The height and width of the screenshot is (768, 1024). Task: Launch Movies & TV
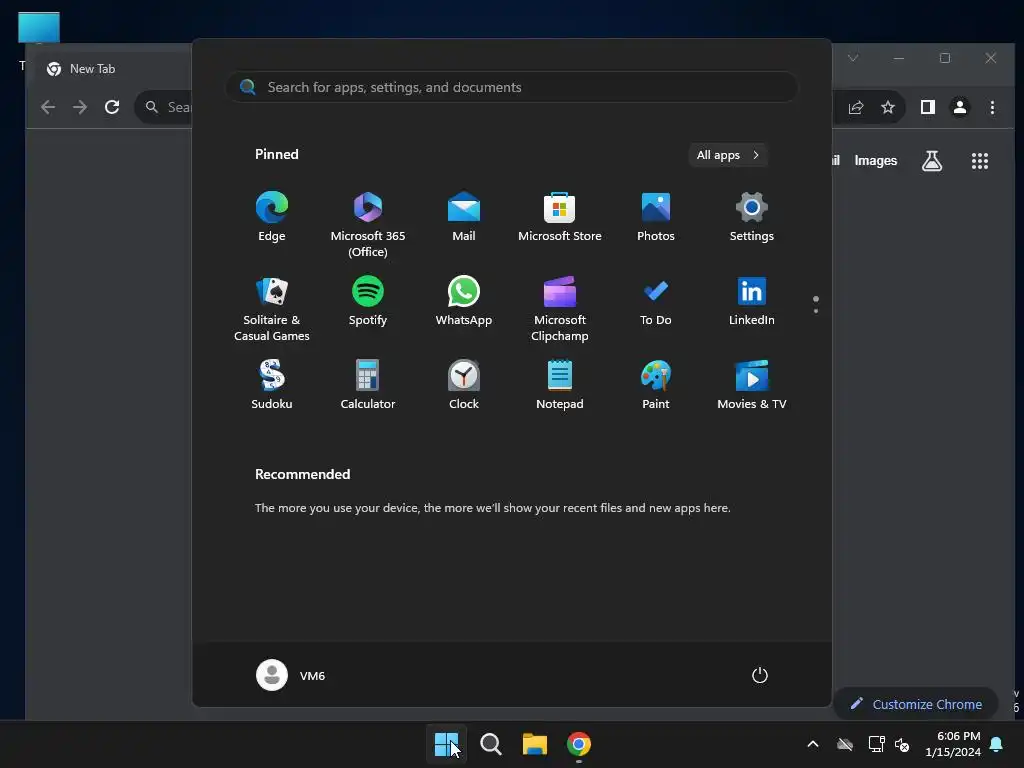coord(752,385)
